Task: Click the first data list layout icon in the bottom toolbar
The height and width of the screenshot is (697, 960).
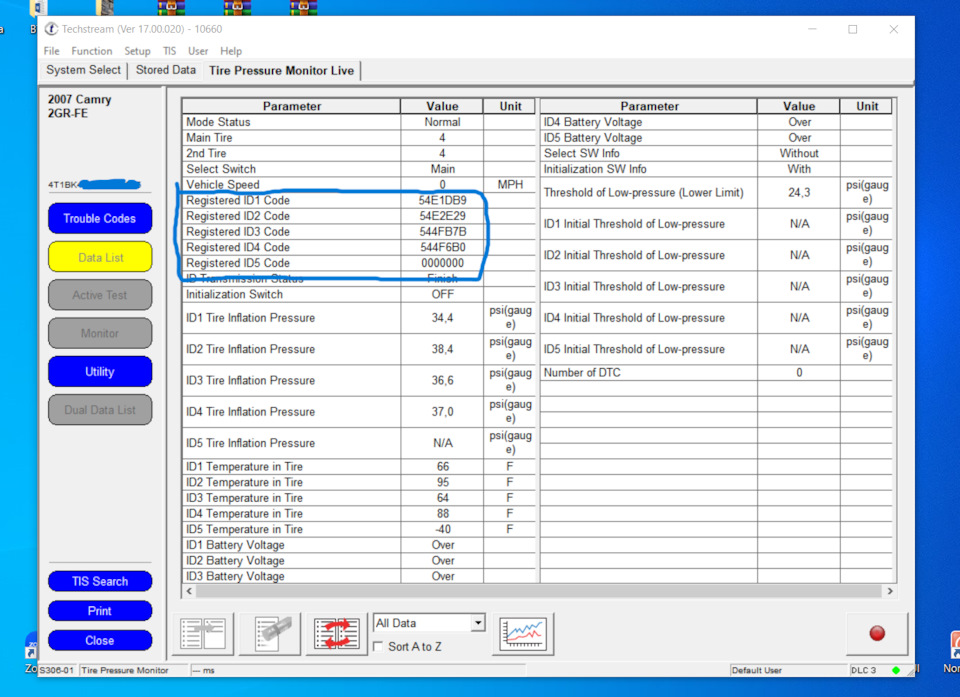Action: [x=203, y=633]
